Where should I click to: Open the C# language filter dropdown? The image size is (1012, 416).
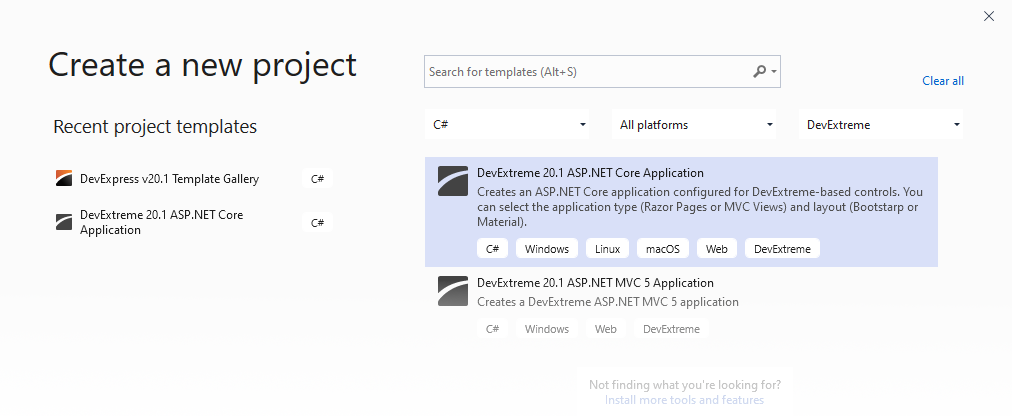tap(507, 125)
